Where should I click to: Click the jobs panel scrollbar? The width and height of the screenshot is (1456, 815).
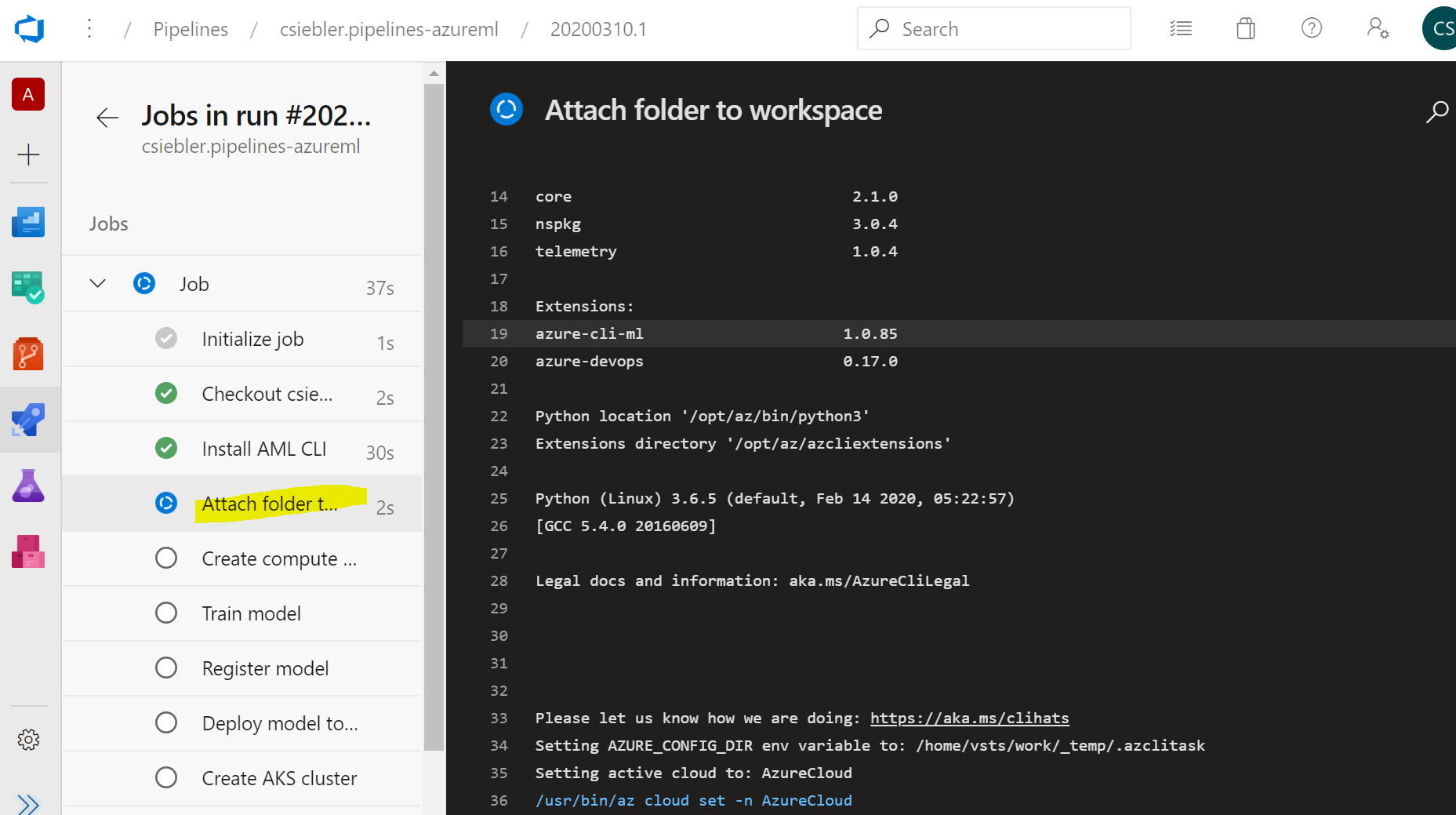click(x=434, y=416)
